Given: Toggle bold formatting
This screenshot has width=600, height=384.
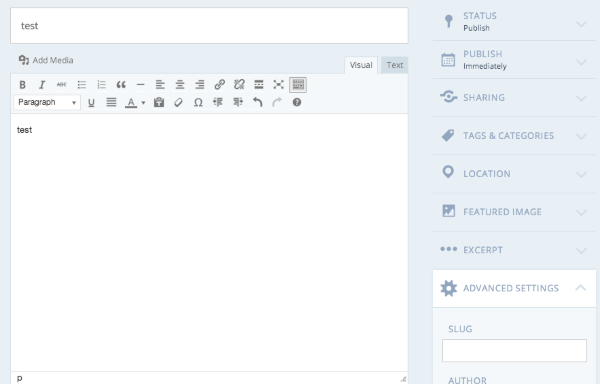Looking at the screenshot, I should [x=23, y=85].
